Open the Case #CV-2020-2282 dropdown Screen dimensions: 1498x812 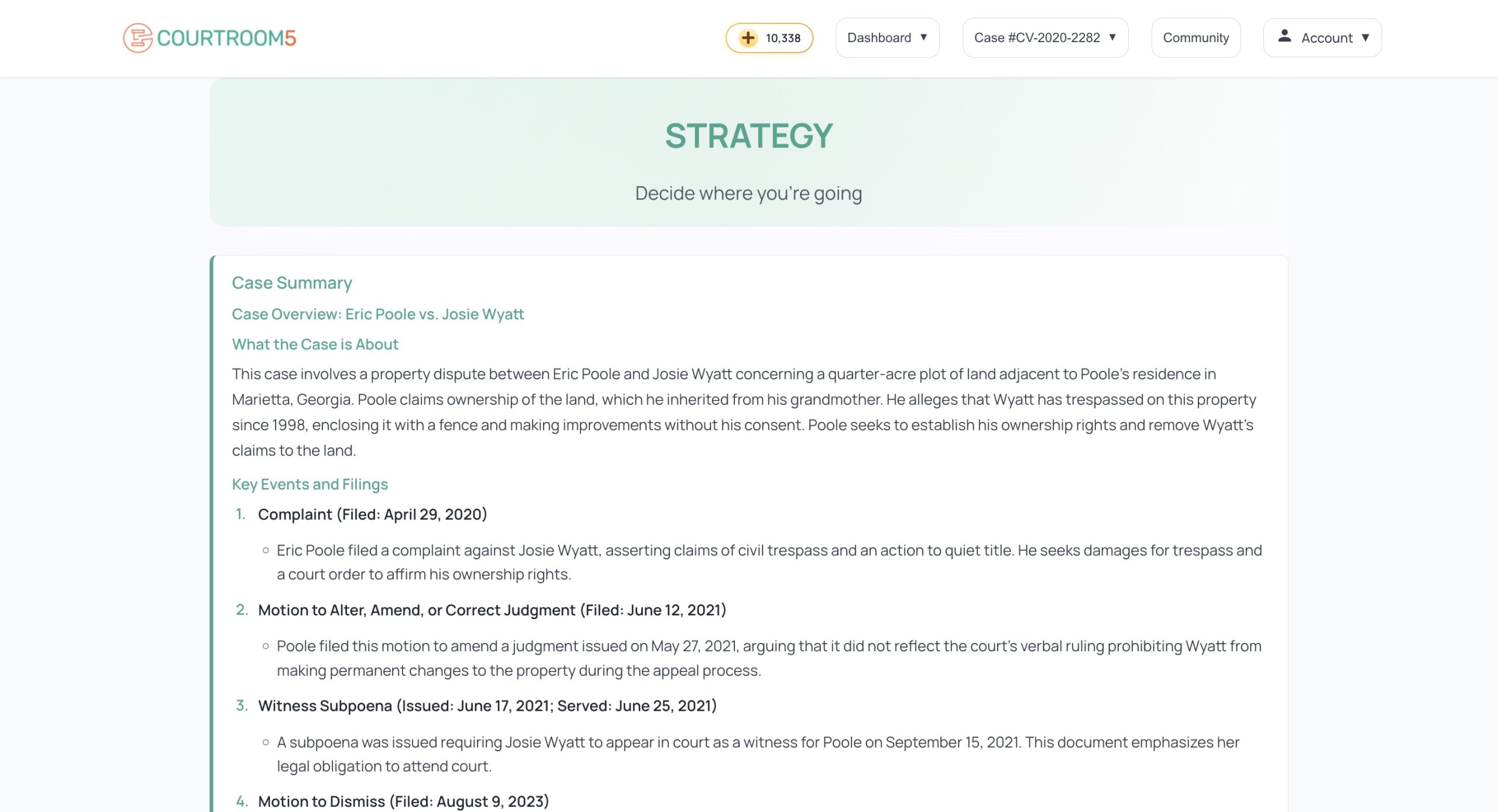pyautogui.click(x=1045, y=38)
